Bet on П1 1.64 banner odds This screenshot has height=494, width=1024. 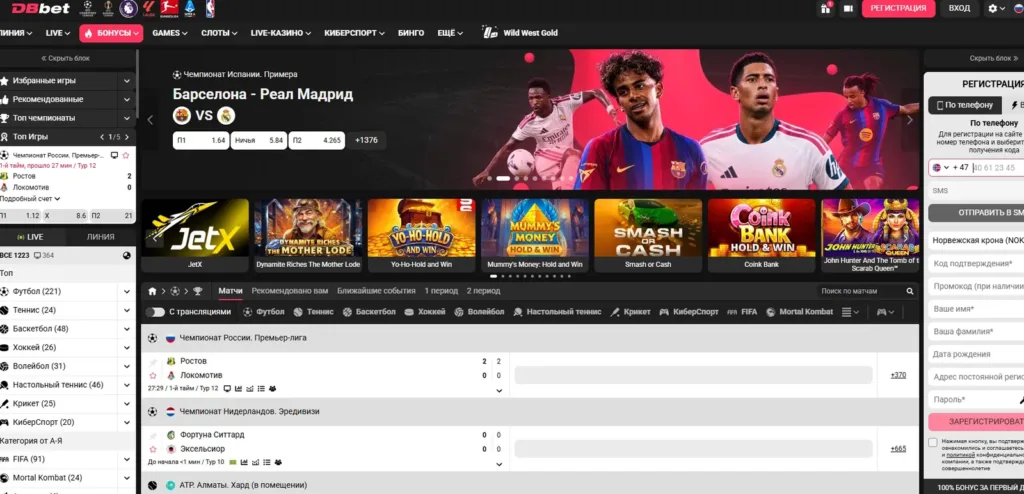(x=200, y=140)
